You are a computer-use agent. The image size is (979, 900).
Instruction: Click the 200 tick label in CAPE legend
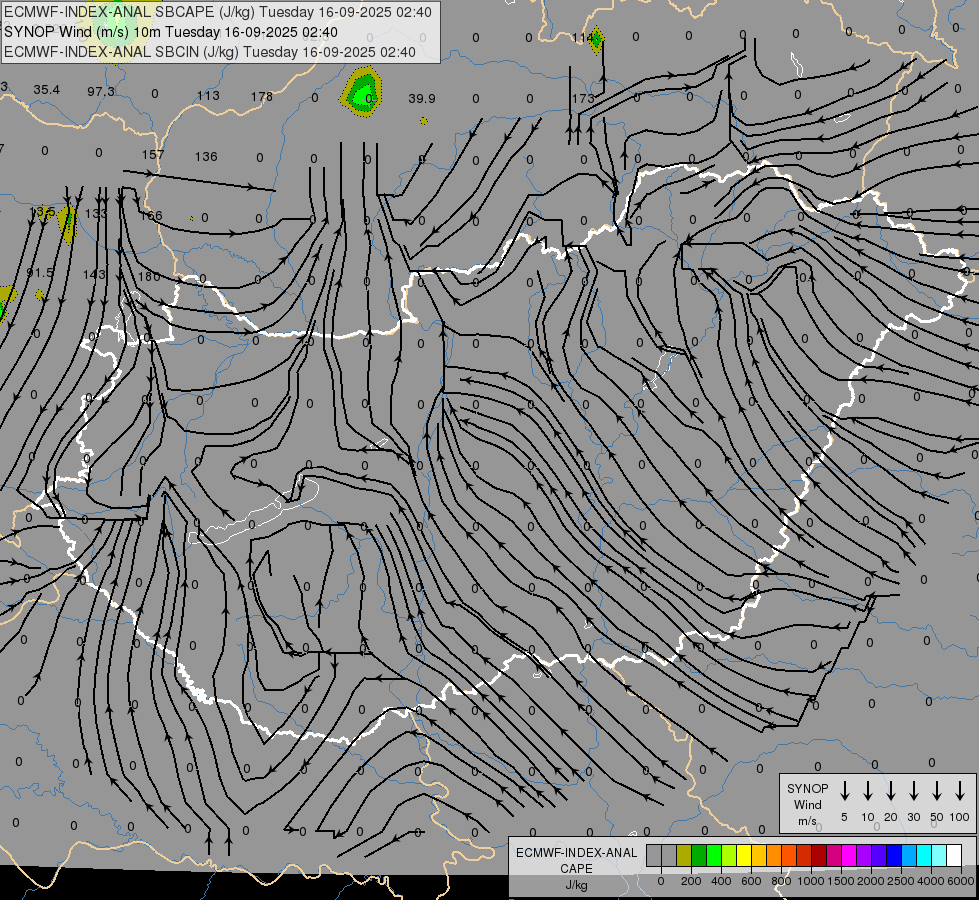(691, 881)
